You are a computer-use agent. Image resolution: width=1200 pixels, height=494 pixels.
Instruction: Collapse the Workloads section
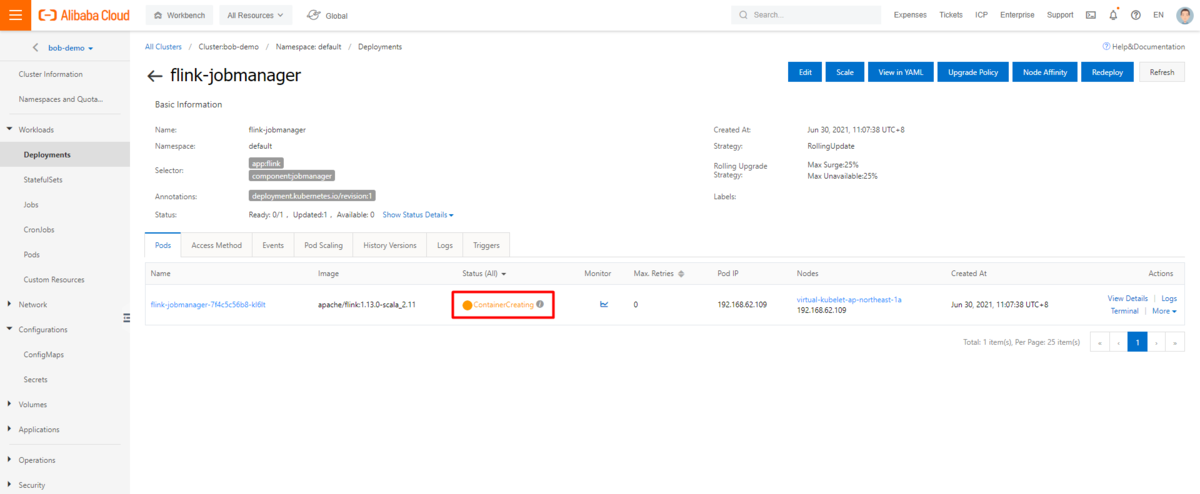click(36, 130)
